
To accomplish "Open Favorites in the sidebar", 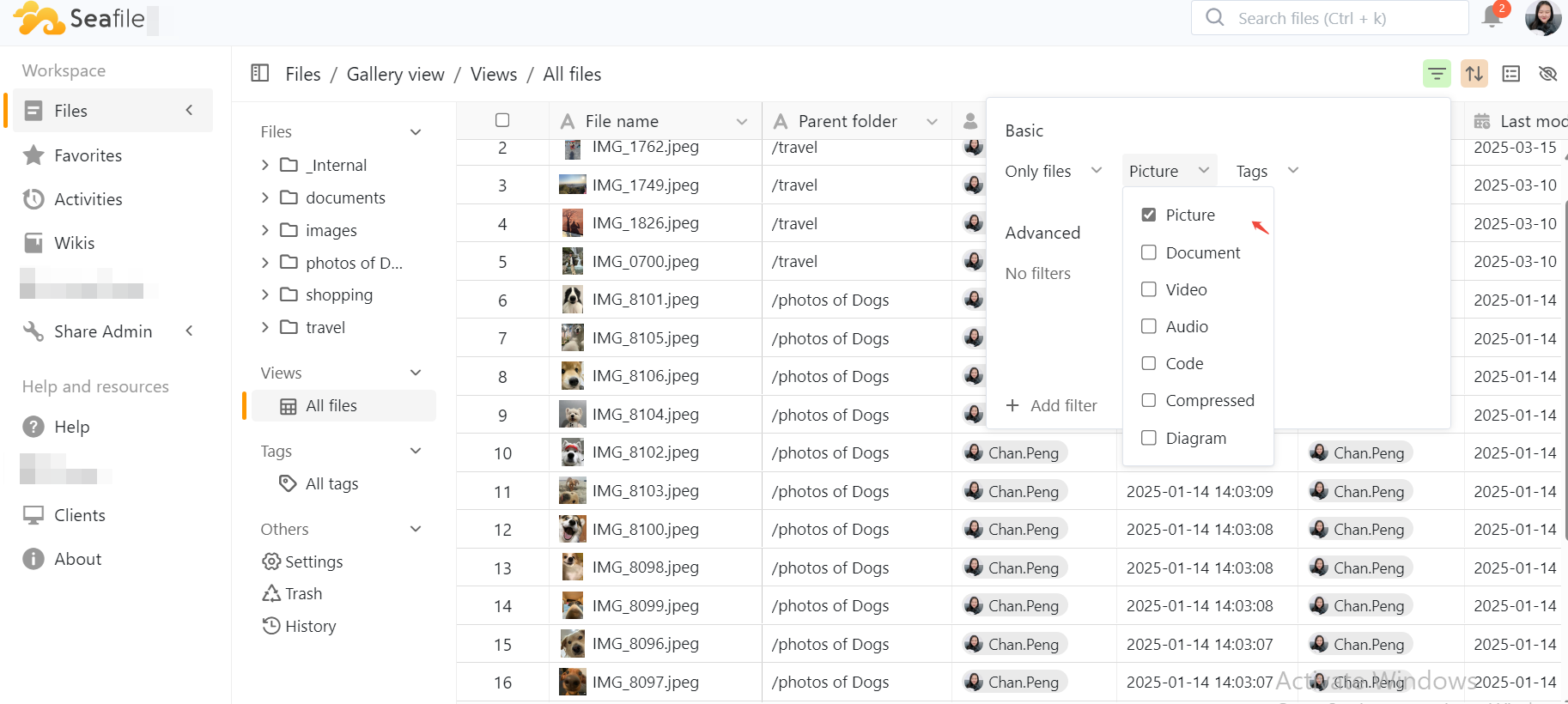I will click(88, 155).
